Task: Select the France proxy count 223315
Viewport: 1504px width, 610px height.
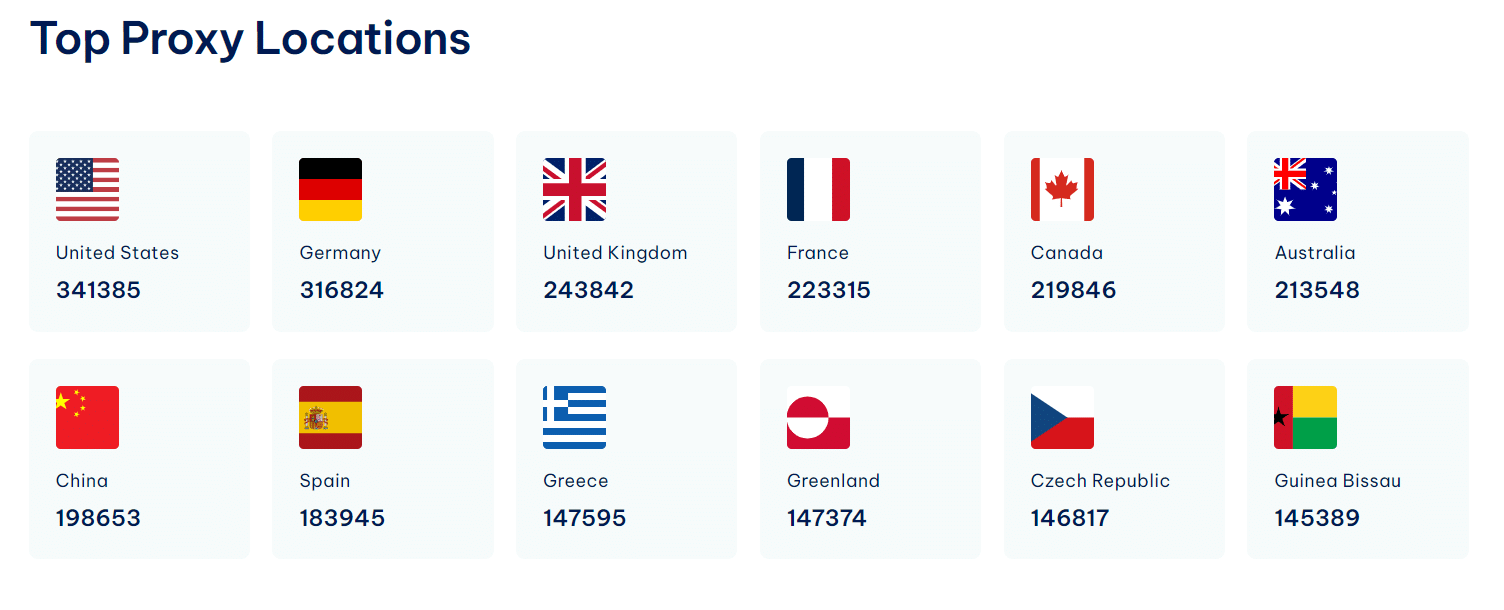Action: (x=829, y=290)
